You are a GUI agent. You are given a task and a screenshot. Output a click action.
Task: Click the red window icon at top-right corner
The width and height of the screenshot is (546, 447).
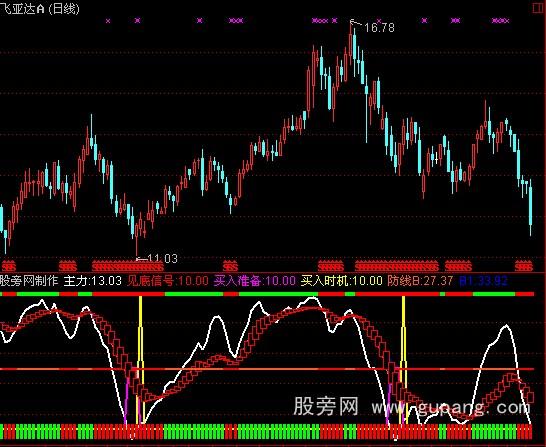pyautogui.click(x=538, y=8)
